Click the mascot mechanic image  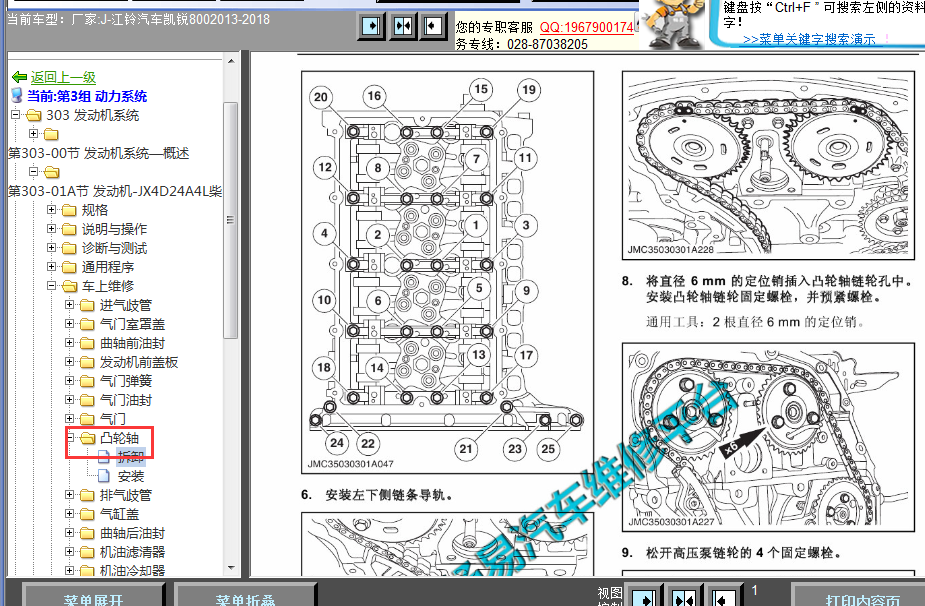[673, 24]
